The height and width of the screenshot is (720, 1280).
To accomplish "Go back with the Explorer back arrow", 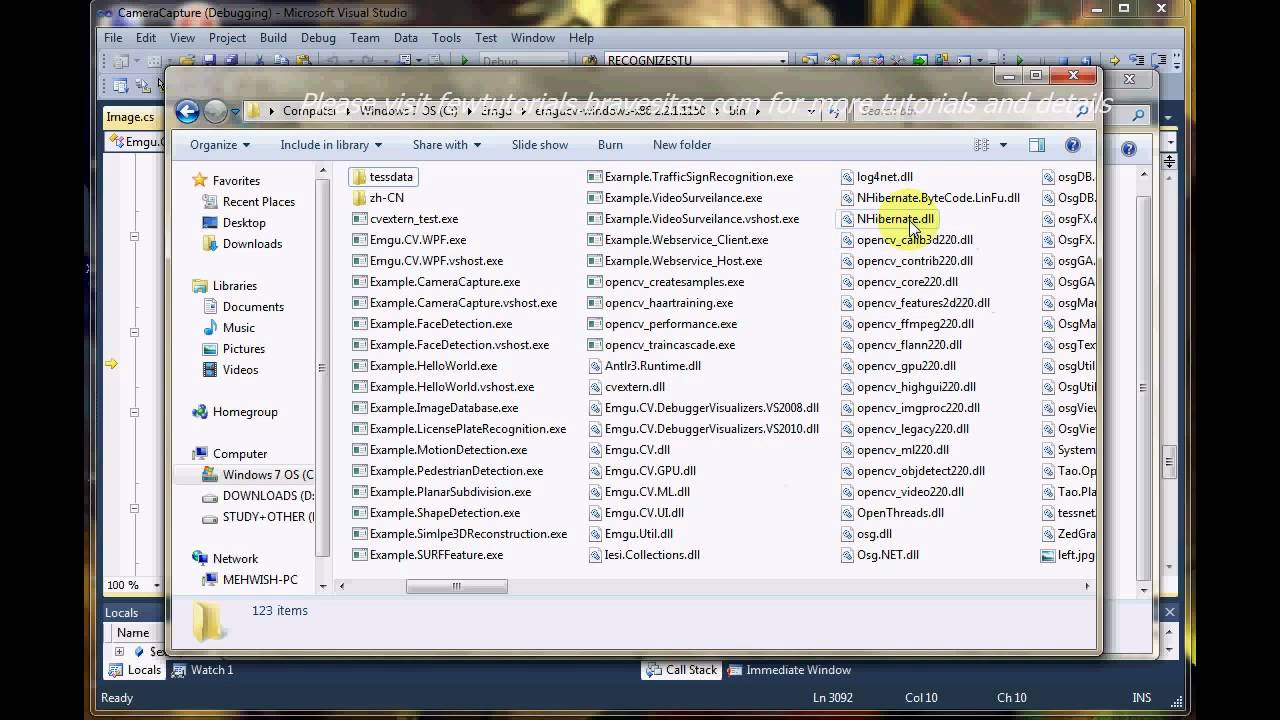I will pos(187,111).
